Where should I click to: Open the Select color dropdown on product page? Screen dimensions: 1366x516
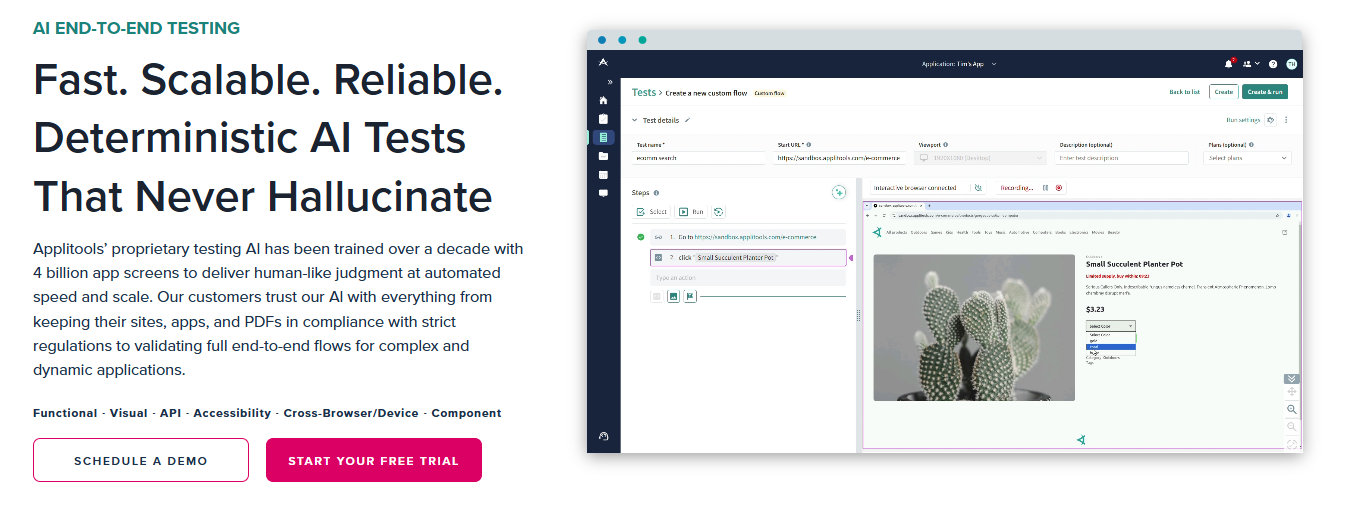(1110, 326)
